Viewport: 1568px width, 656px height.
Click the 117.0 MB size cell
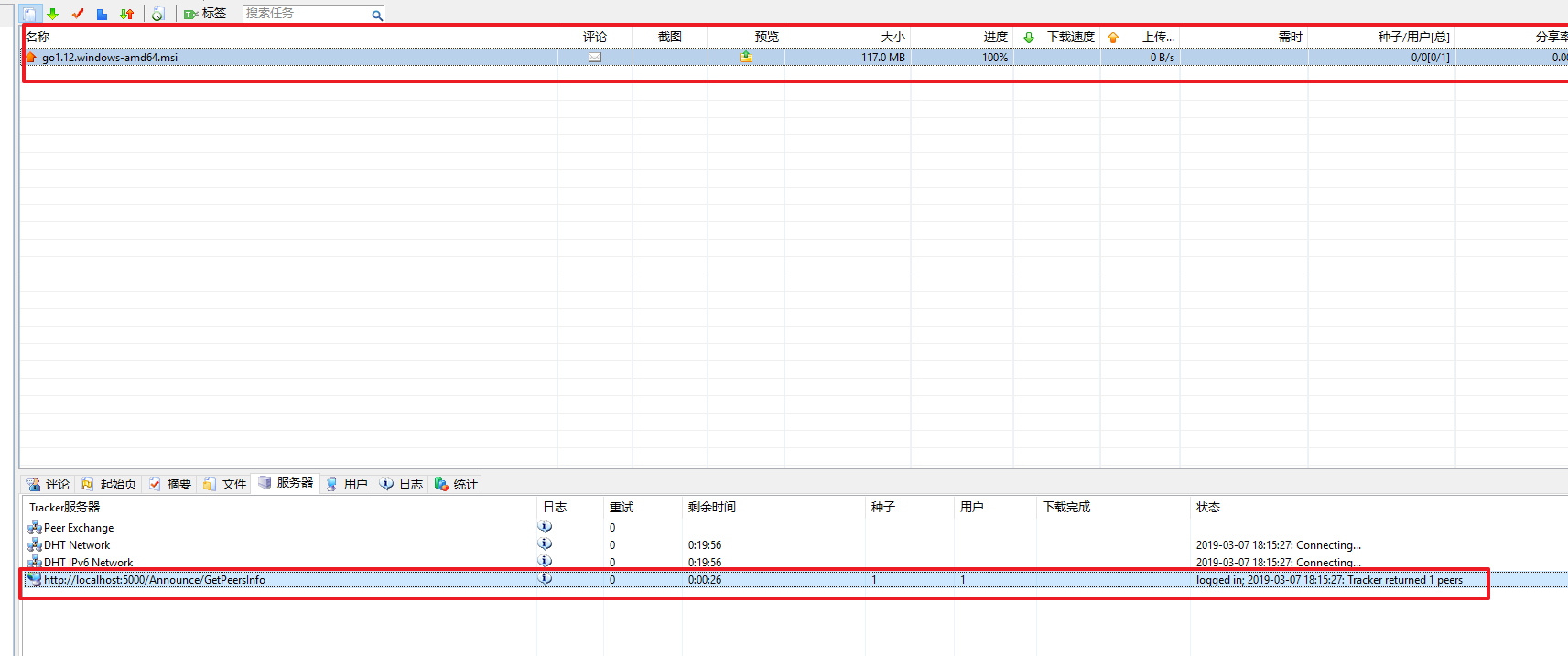click(x=883, y=57)
